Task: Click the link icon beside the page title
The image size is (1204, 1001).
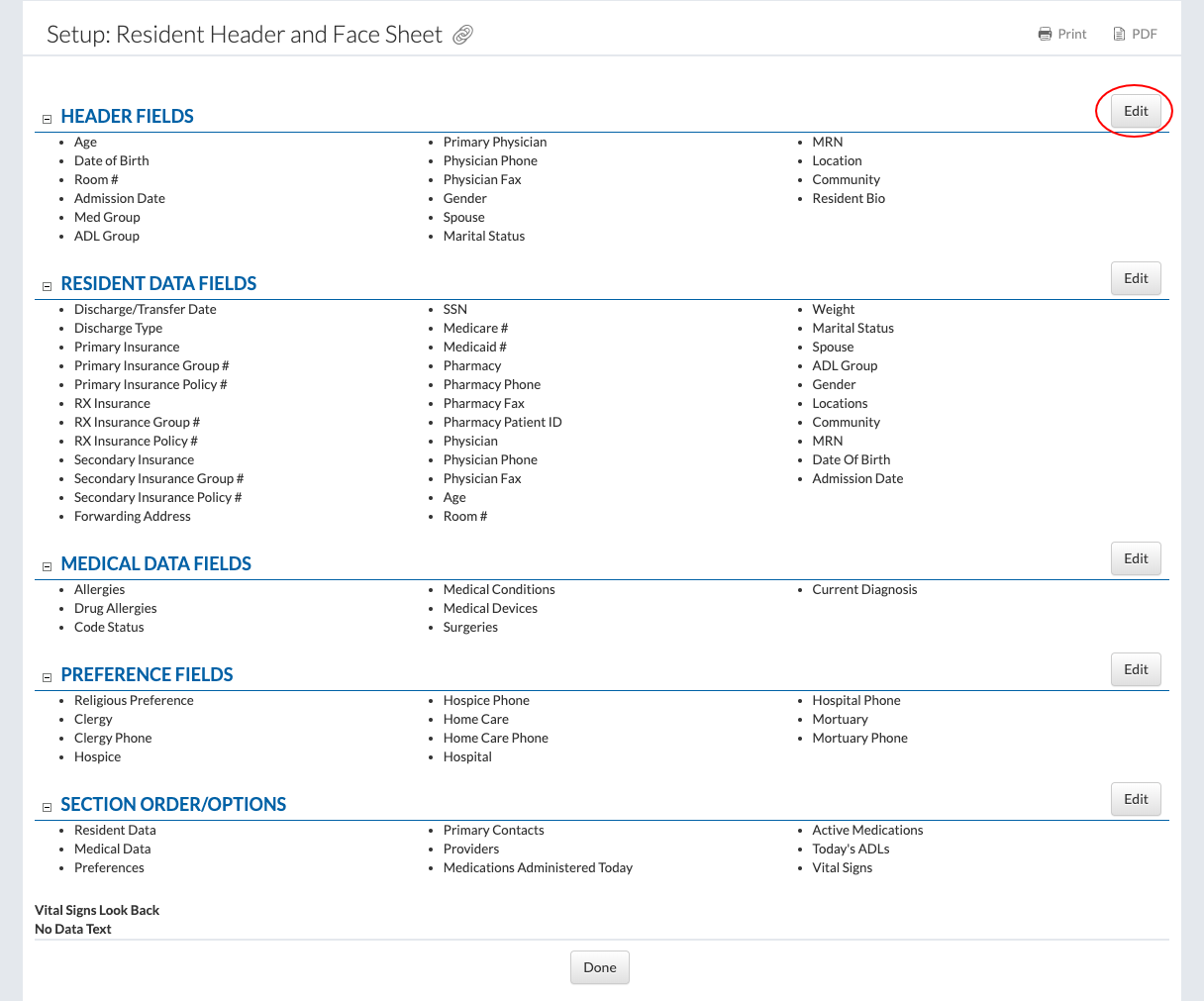Action: (462, 36)
